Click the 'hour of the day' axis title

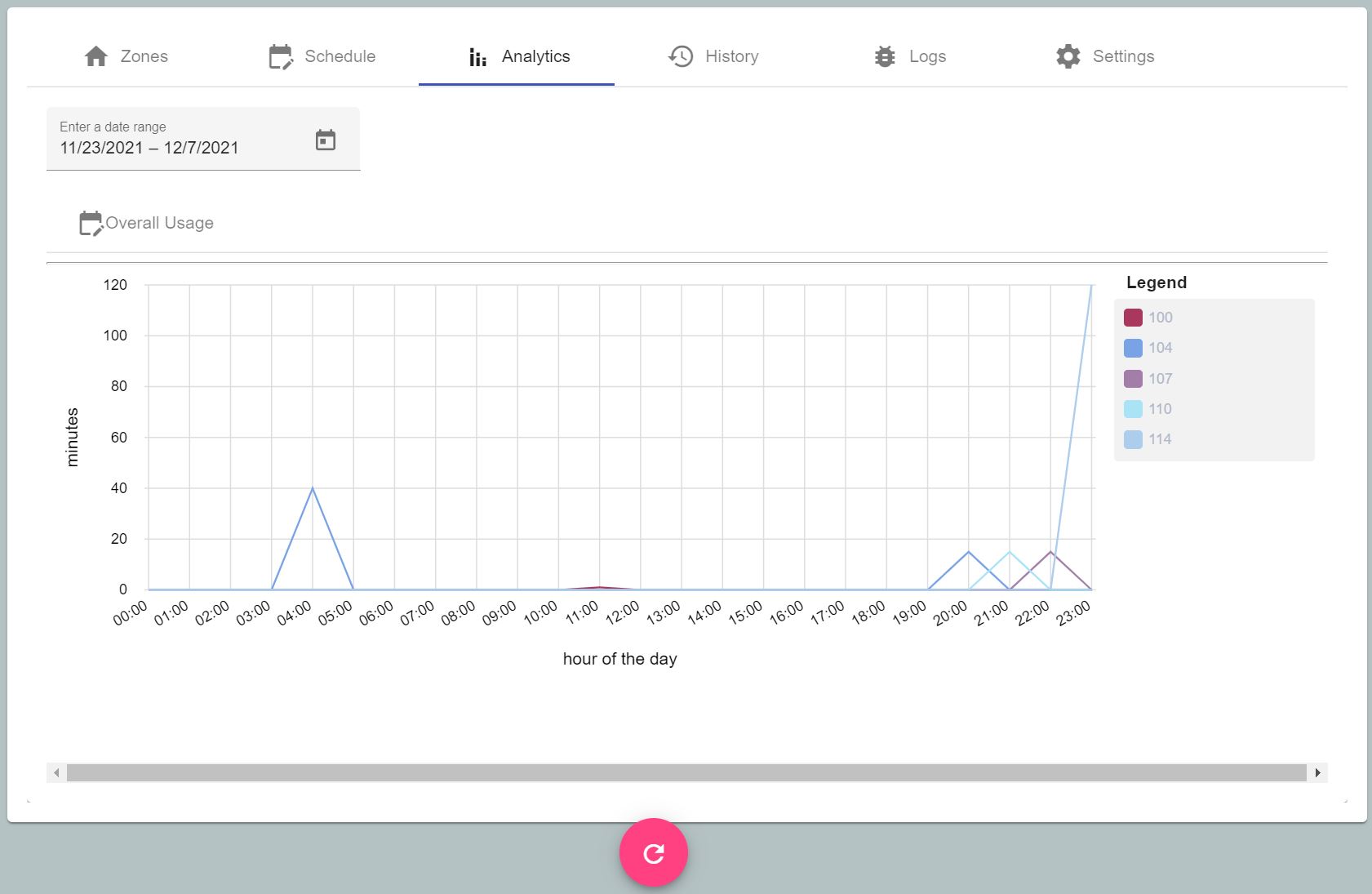(x=620, y=659)
